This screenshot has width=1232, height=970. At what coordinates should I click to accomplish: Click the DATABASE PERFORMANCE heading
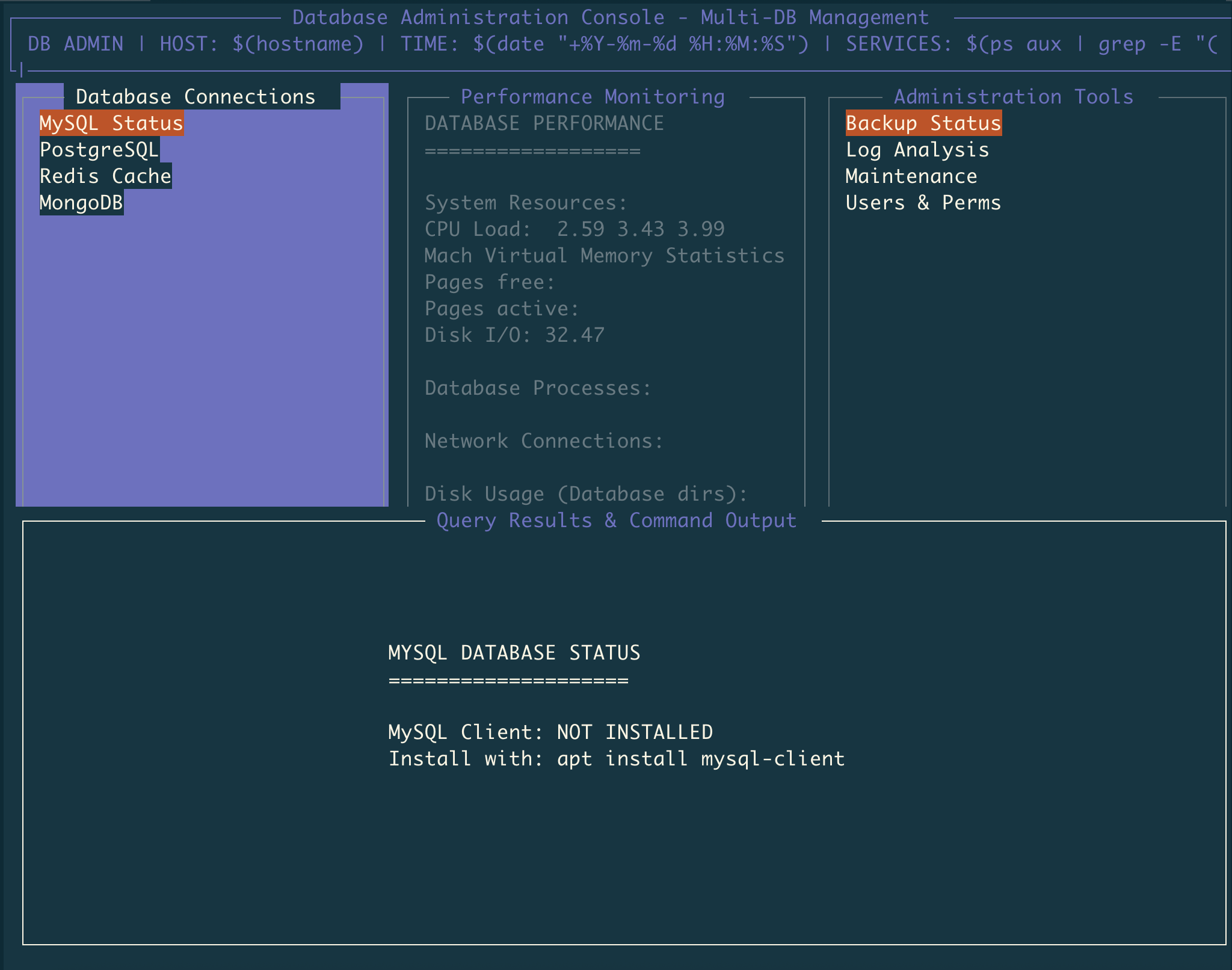(x=544, y=123)
